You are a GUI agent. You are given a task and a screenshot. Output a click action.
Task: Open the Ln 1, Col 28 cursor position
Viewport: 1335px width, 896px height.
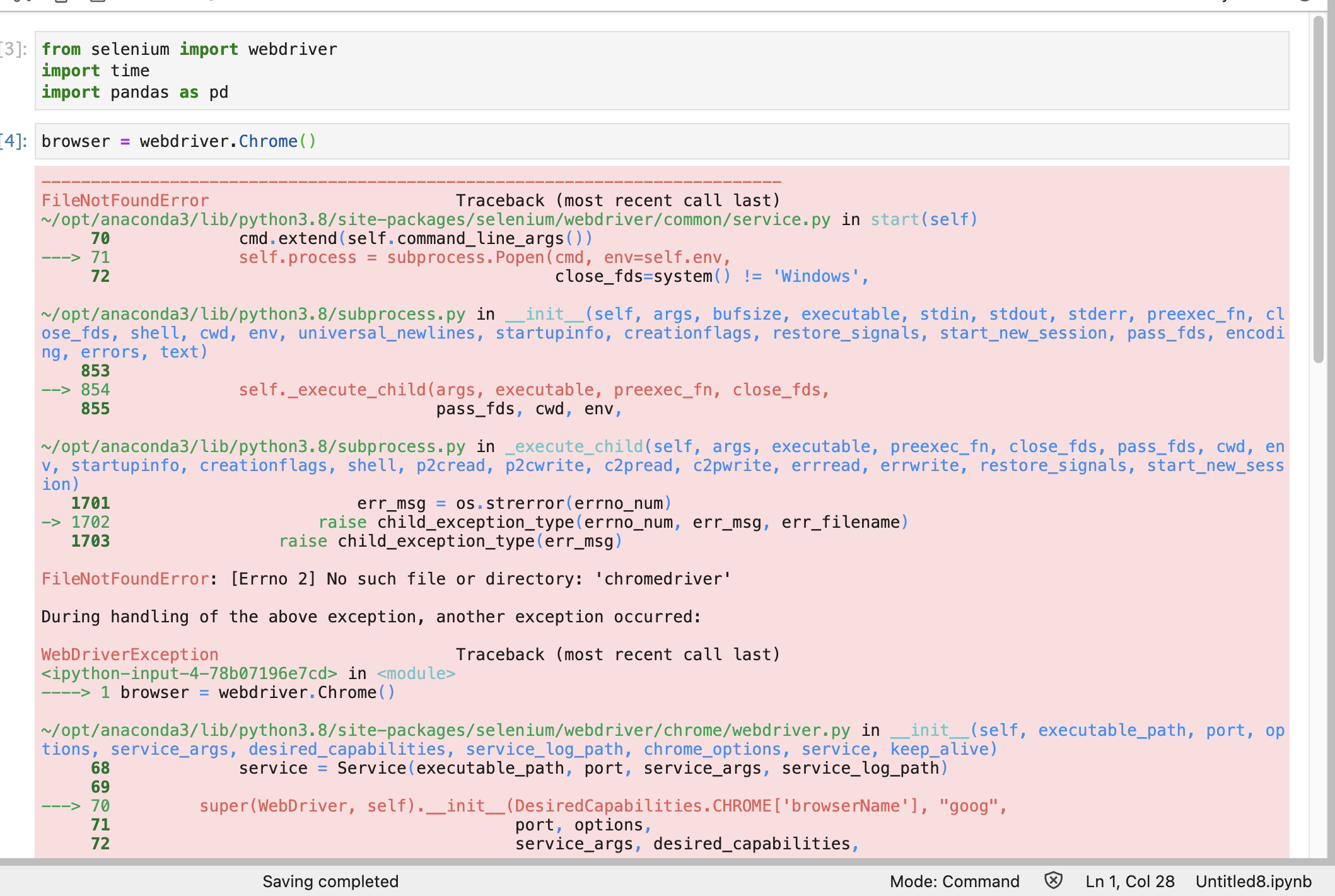pyautogui.click(x=1129, y=881)
